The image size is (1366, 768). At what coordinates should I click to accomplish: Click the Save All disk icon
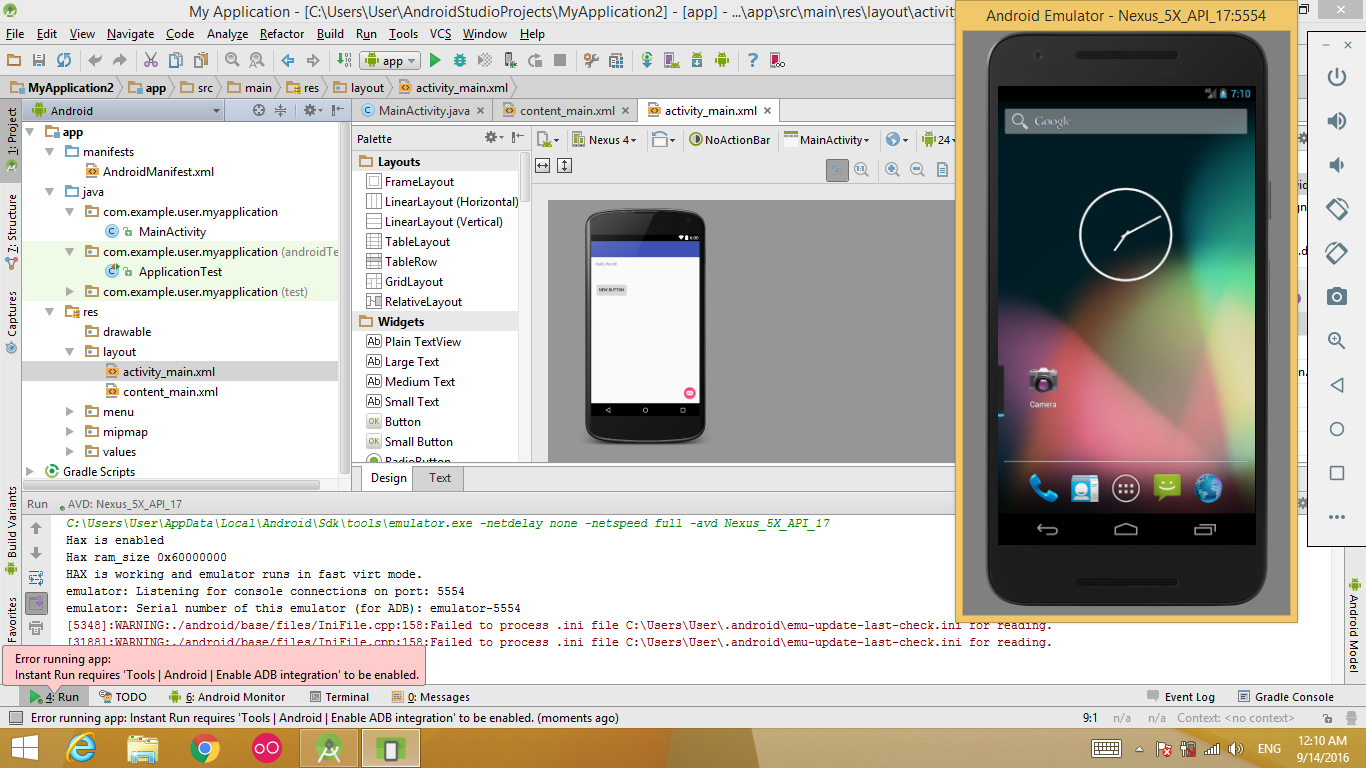39,61
